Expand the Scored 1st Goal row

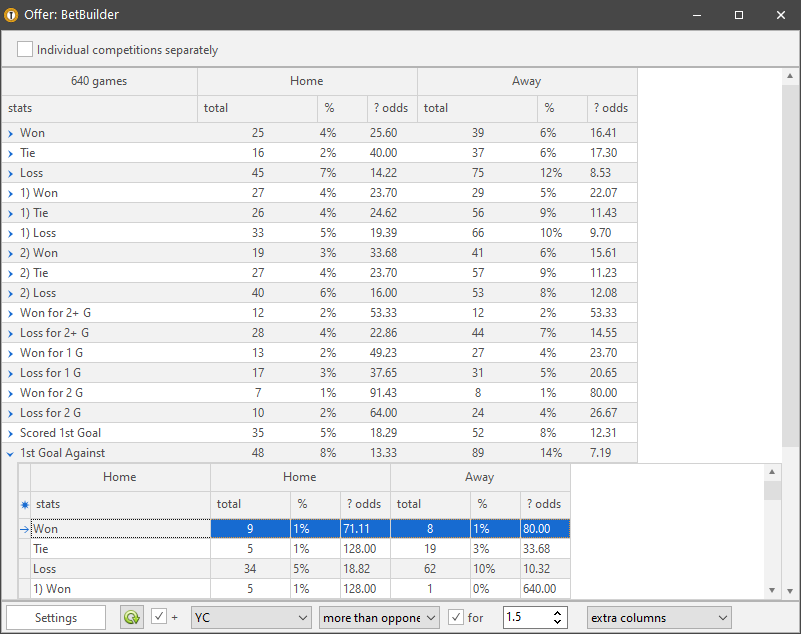(x=11, y=433)
